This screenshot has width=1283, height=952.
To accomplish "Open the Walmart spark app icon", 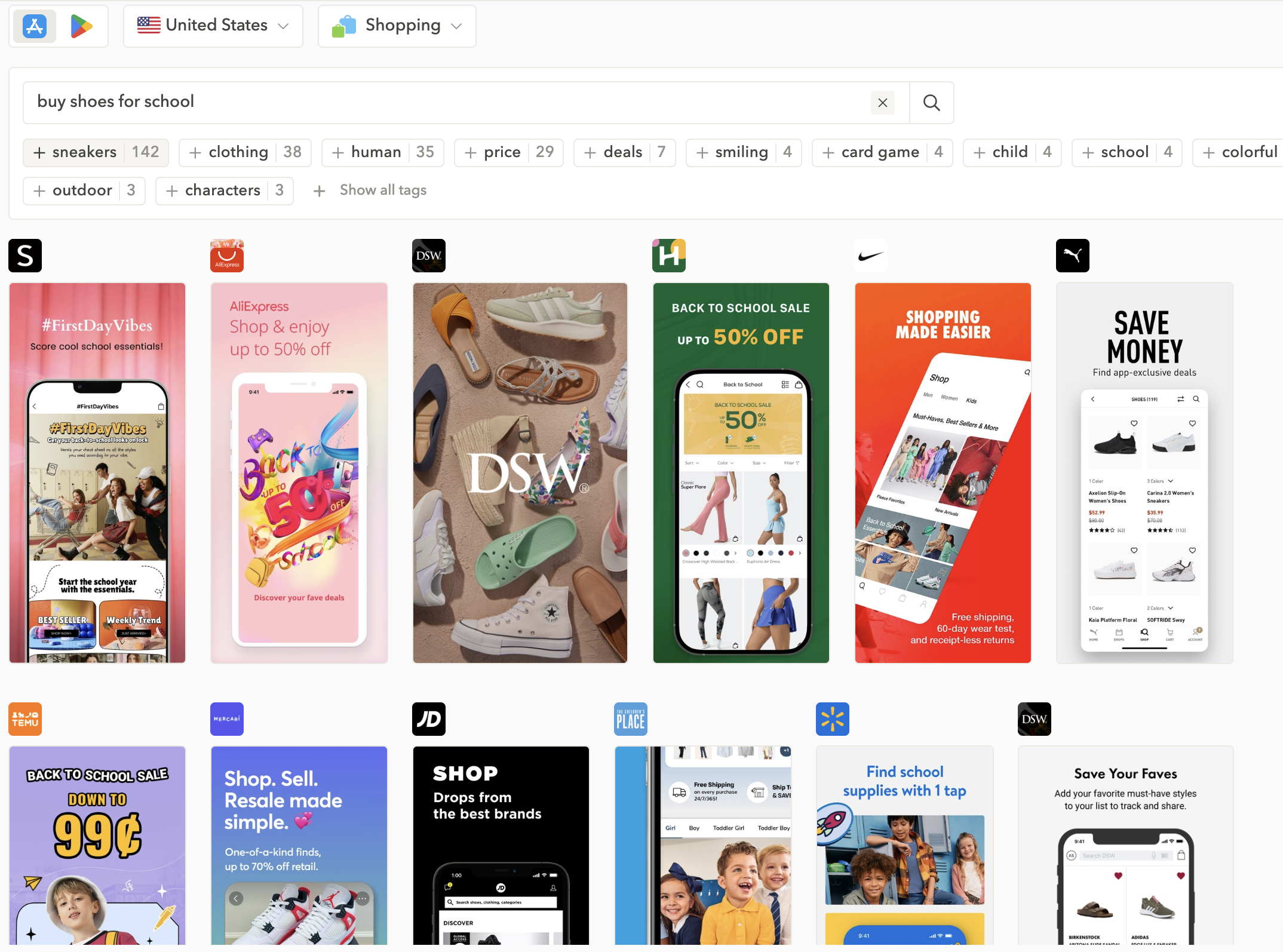I will pos(833,719).
